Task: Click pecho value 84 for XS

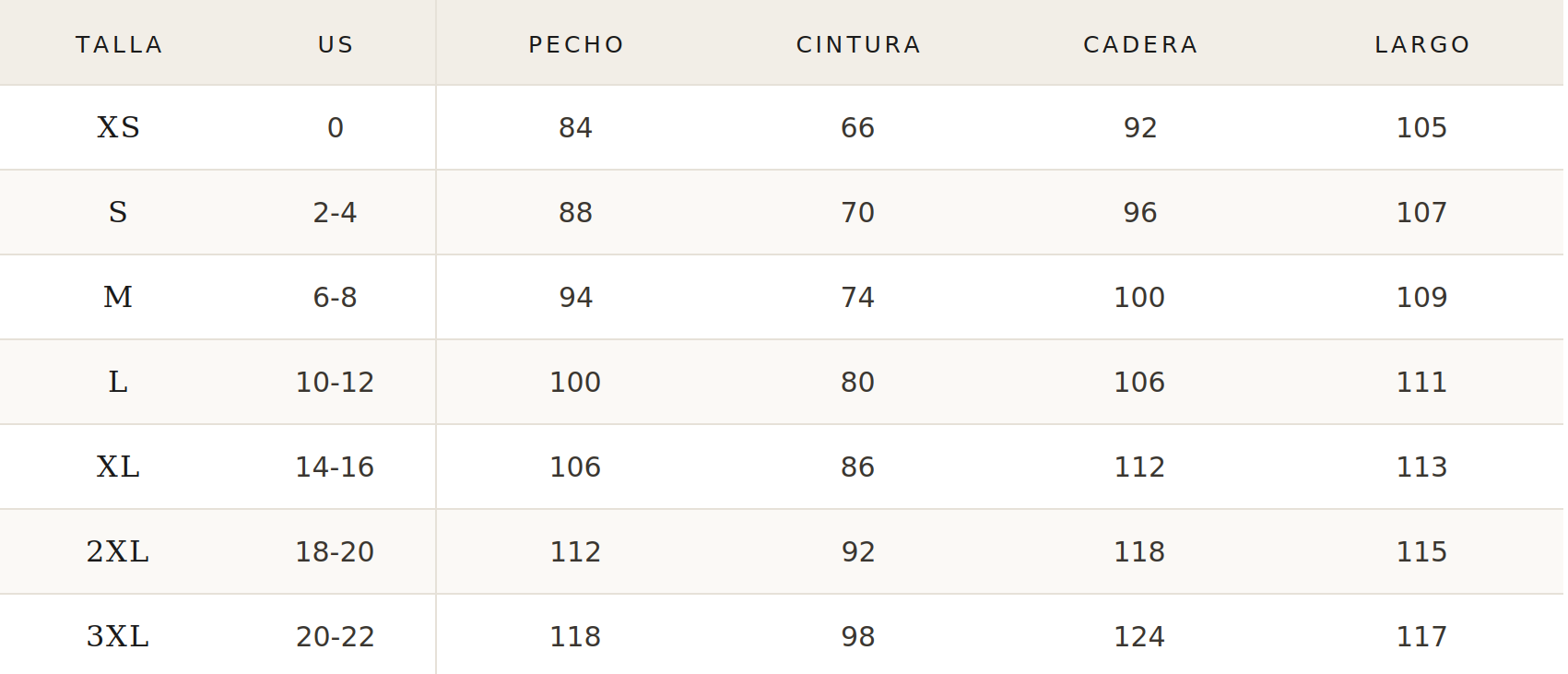Action: [575, 127]
